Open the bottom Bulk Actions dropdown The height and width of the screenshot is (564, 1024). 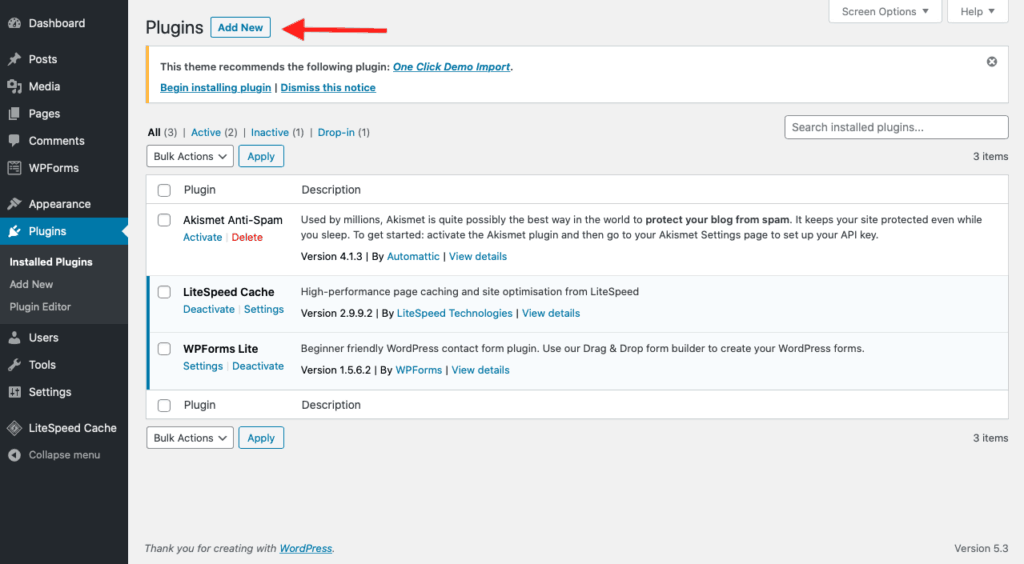coord(190,438)
